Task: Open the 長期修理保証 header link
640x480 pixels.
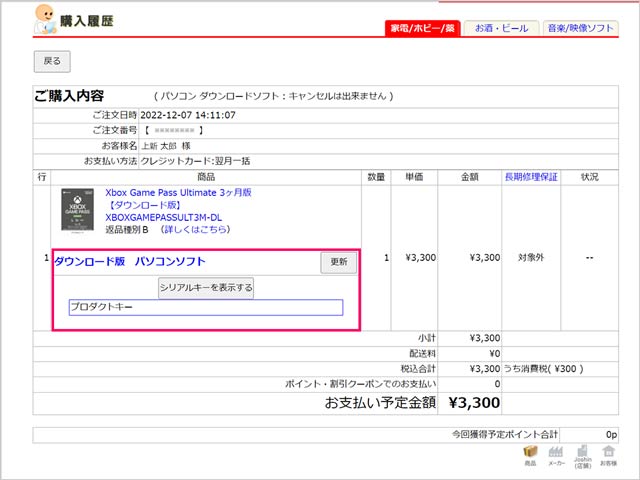Action: pos(531,177)
